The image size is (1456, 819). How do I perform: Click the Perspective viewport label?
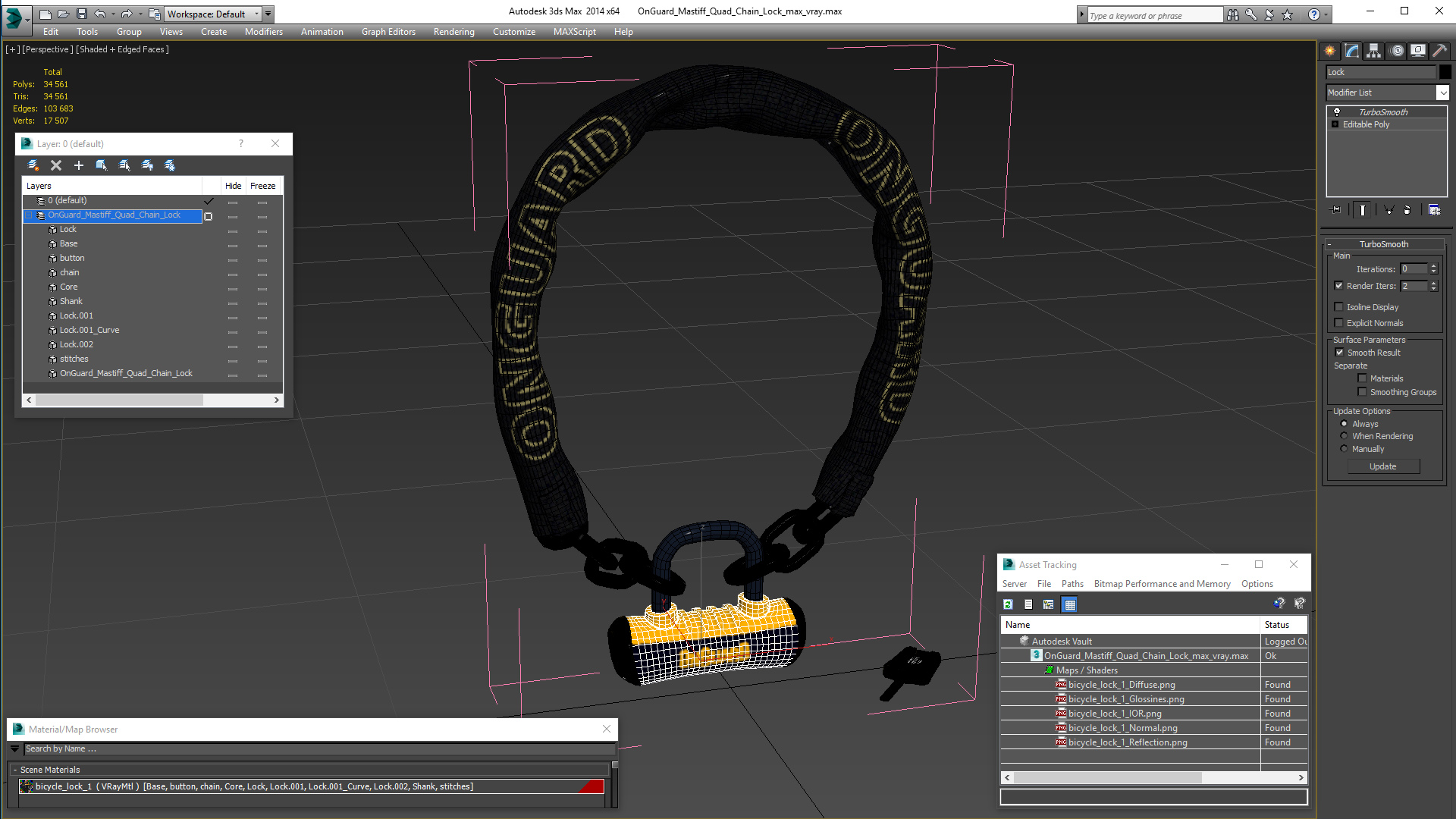48,49
